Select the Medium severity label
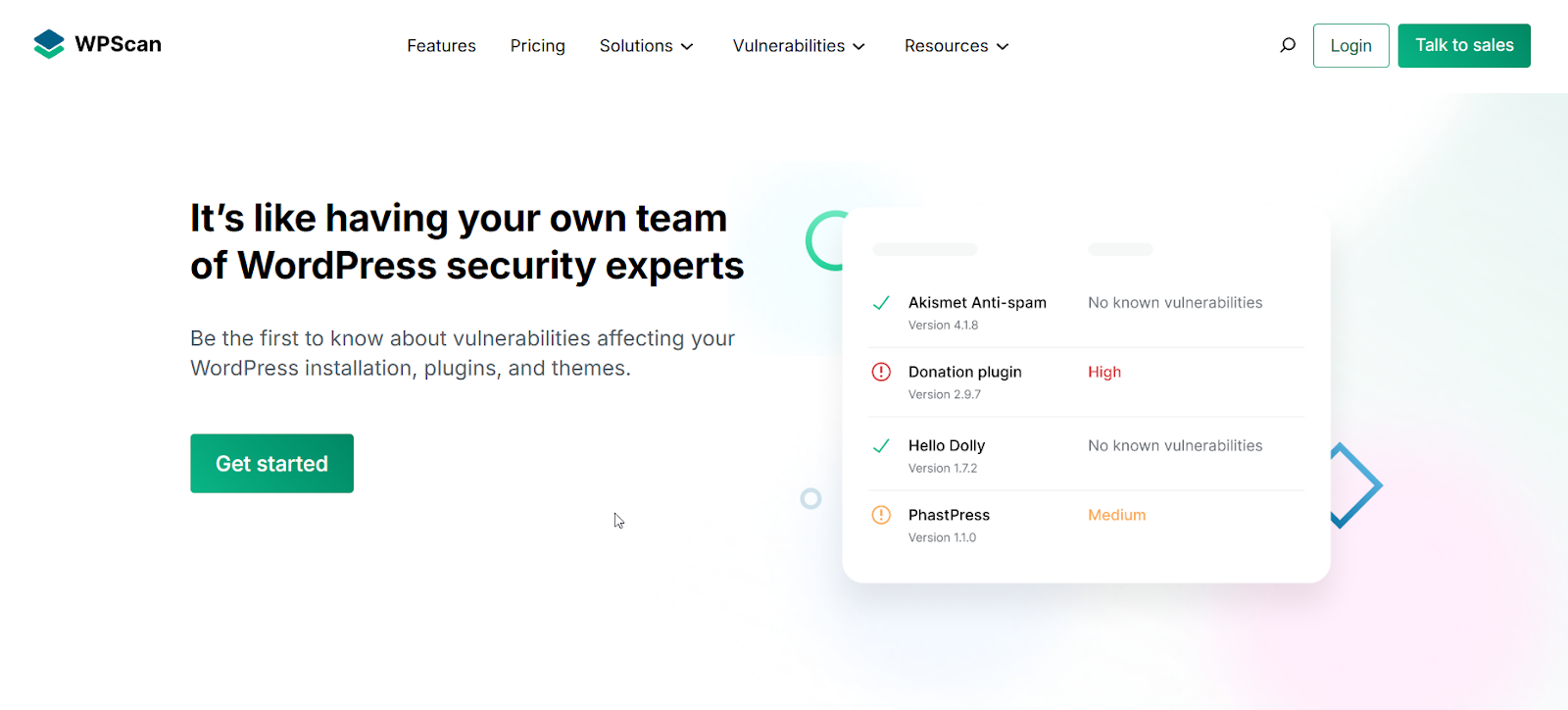The height and width of the screenshot is (710, 1568). [x=1116, y=515]
